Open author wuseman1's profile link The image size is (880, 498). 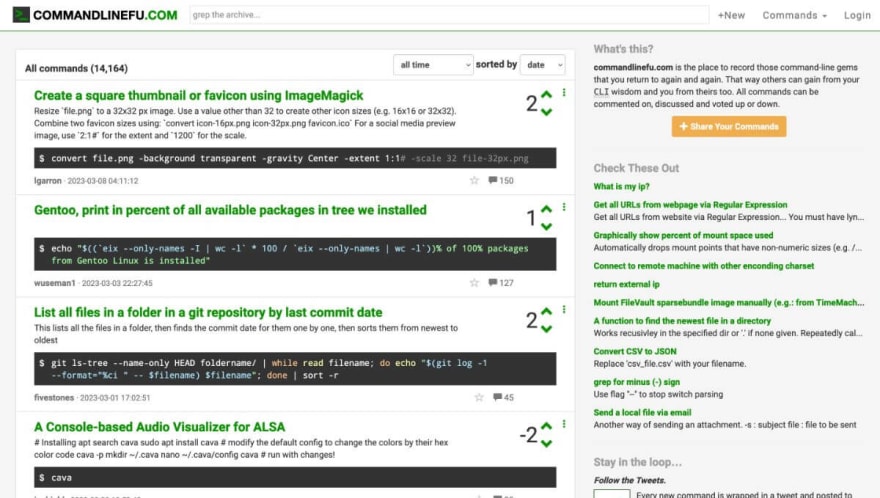click(x=54, y=283)
